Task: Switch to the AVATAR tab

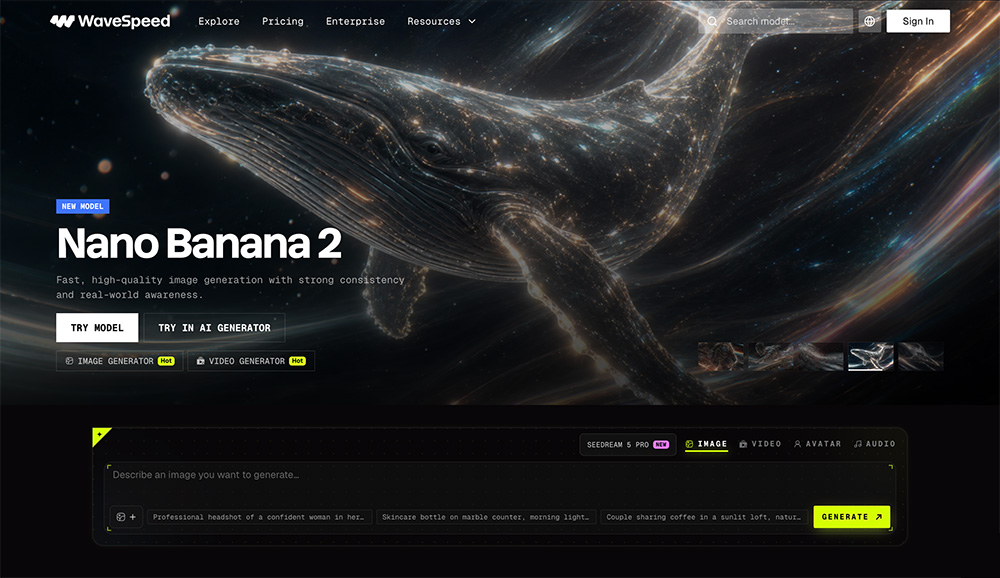Action: click(x=818, y=444)
